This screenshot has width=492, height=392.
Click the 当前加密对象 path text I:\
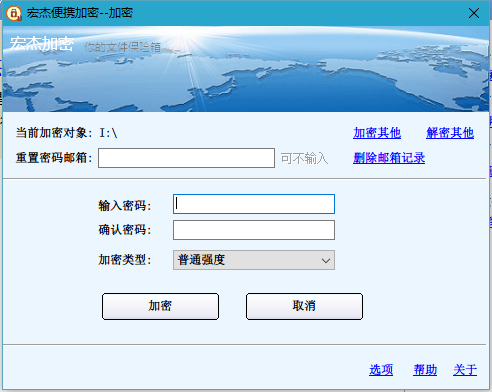pyautogui.click(x=108, y=133)
